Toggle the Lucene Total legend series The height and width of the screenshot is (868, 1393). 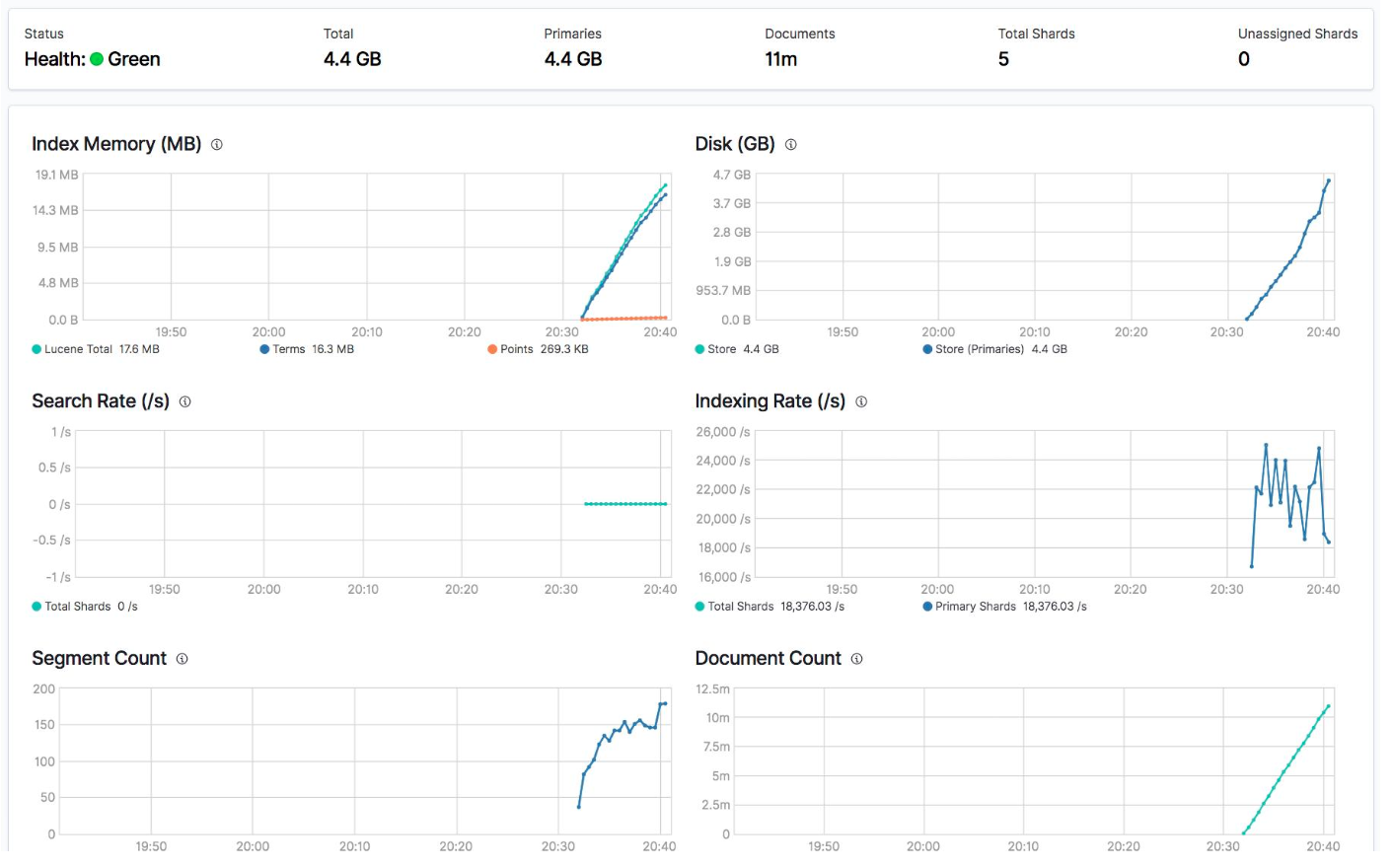(96, 349)
